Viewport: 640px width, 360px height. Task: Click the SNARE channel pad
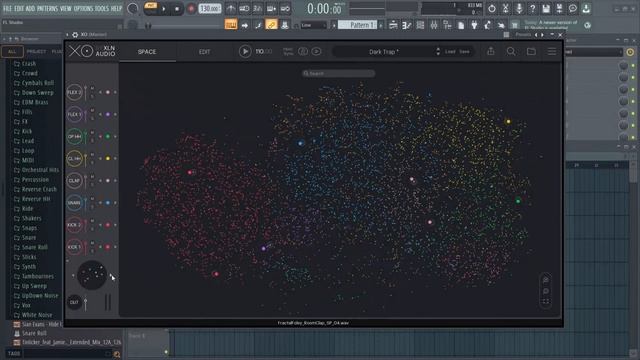tap(74, 203)
